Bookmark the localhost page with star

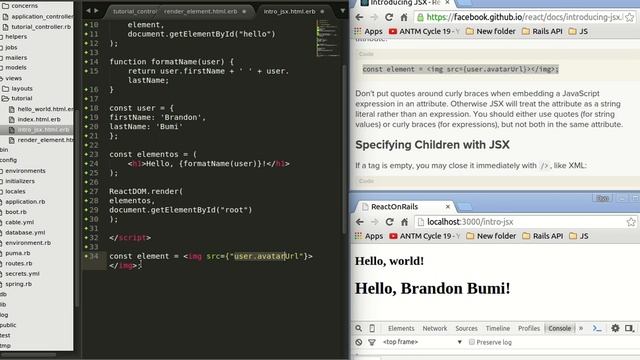pos(631,222)
